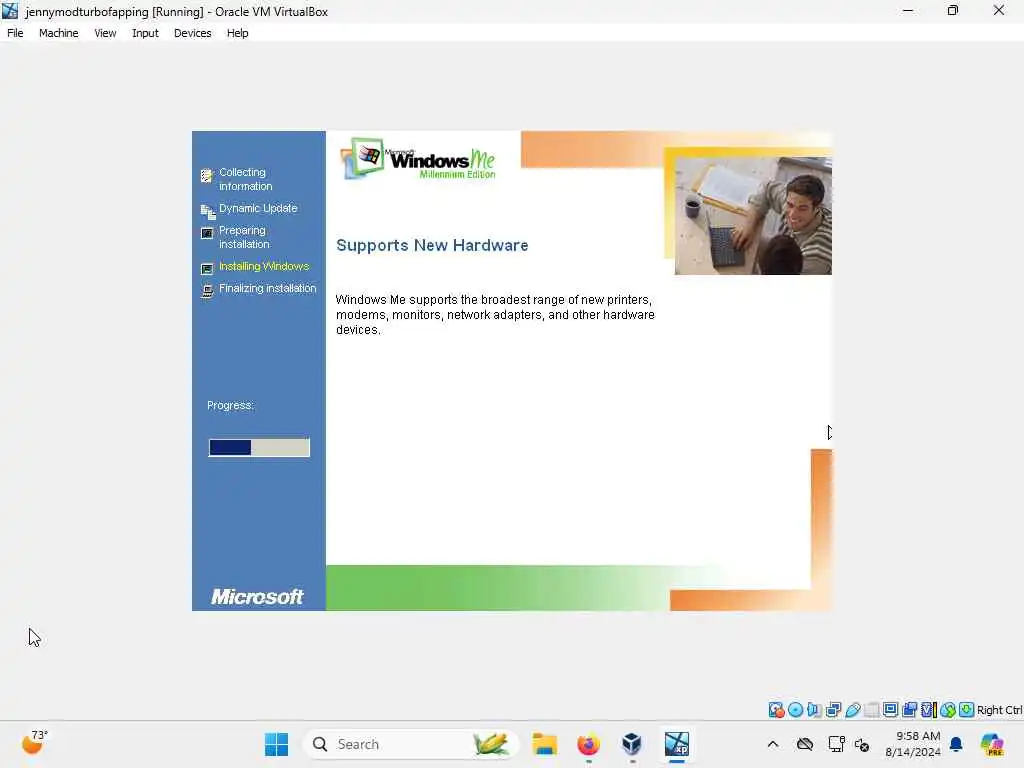Screen dimensions: 1024x768
Task: Click the Microsoft logo in setup sidebar
Action: point(257,596)
